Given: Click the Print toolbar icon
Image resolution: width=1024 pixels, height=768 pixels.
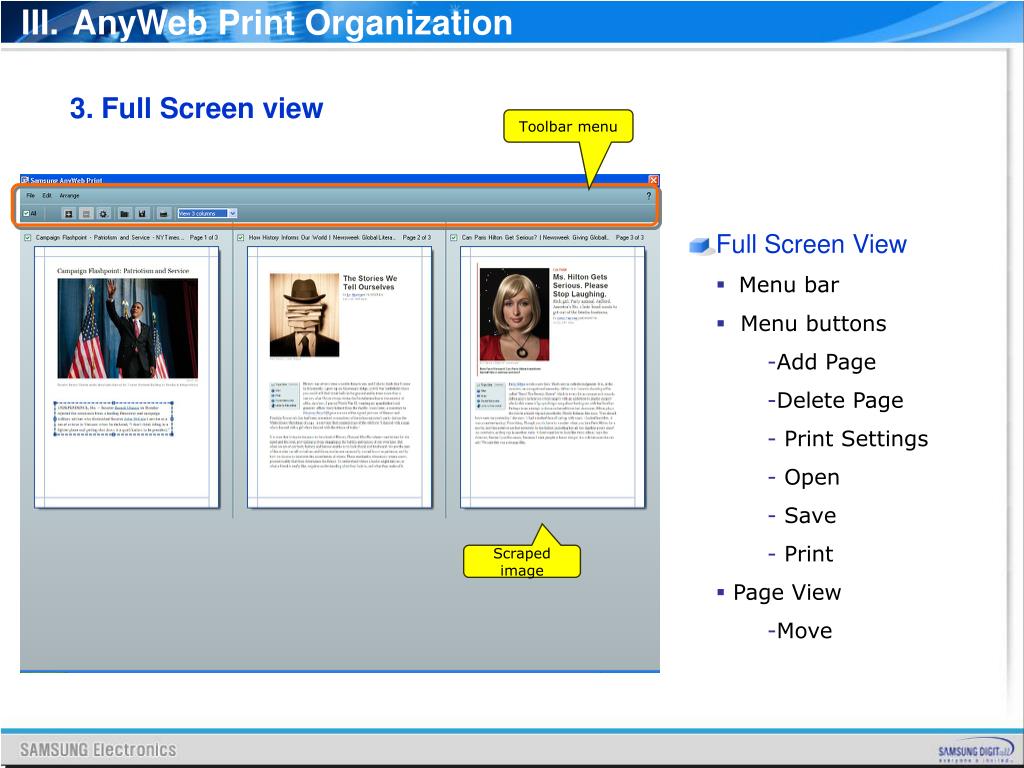Looking at the screenshot, I should click(x=163, y=214).
